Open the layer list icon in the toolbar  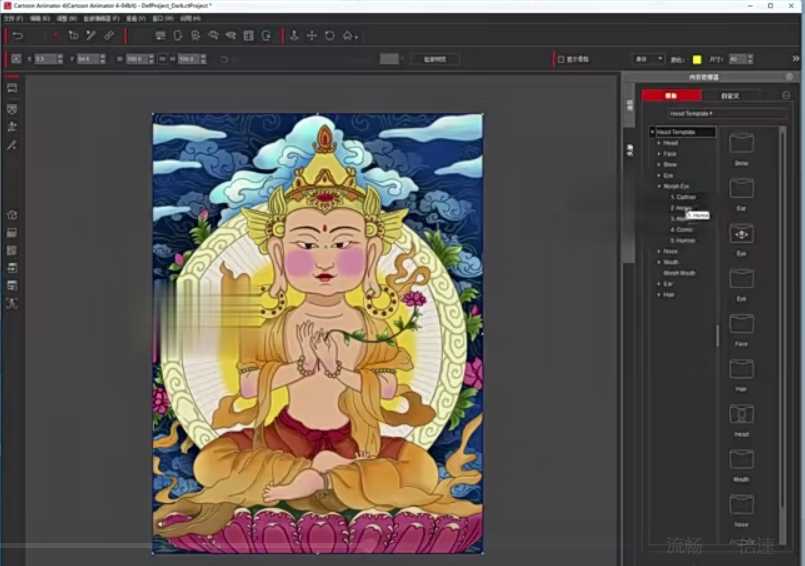tap(160, 35)
